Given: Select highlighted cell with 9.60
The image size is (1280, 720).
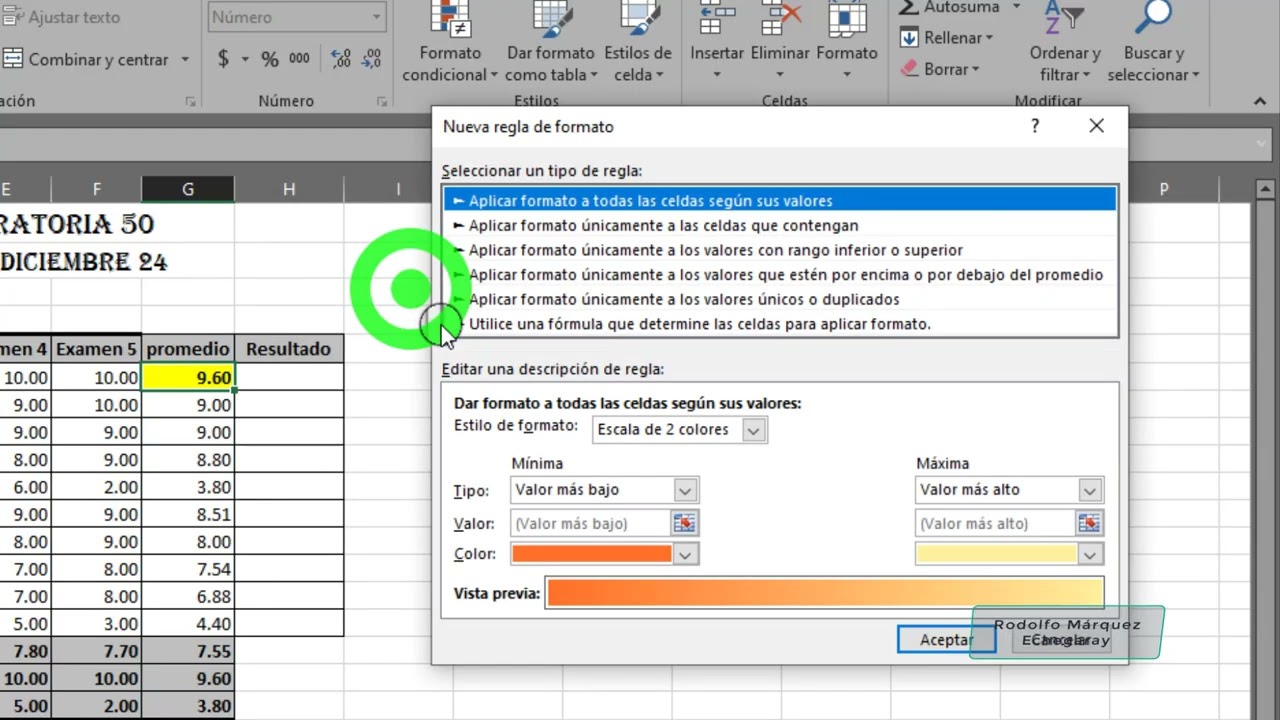Looking at the screenshot, I should 188,377.
